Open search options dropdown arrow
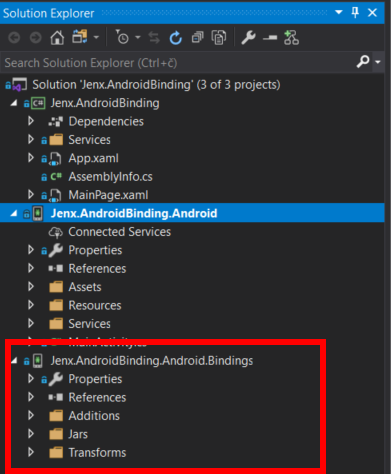The width and height of the screenshot is (391, 474). click(378, 62)
